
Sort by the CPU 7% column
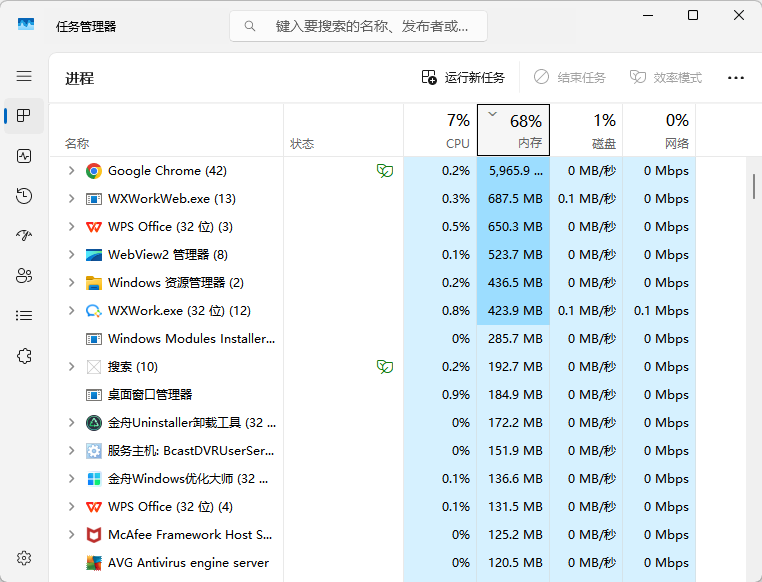[x=440, y=130]
